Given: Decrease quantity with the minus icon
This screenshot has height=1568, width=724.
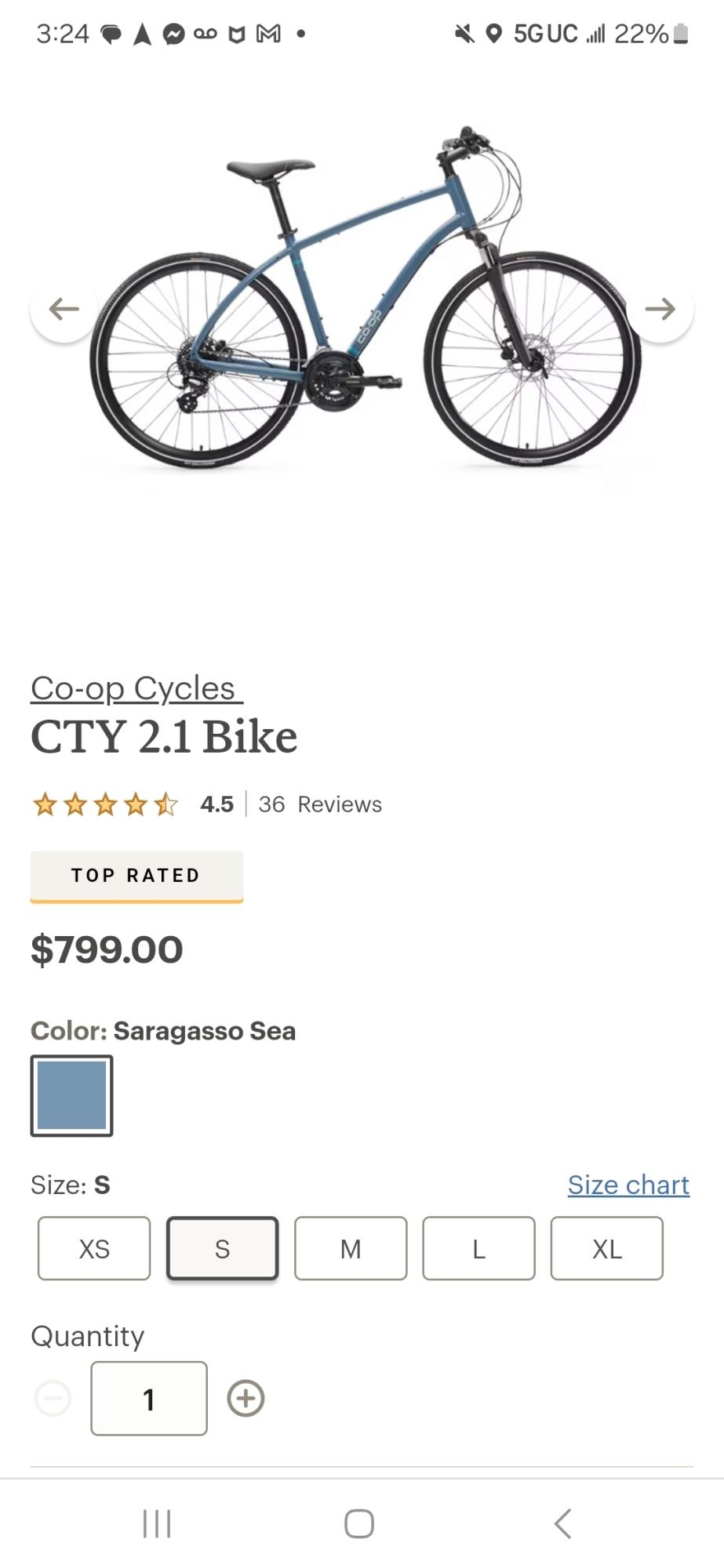Looking at the screenshot, I should pyautogui.click(x=53, y=1399).
